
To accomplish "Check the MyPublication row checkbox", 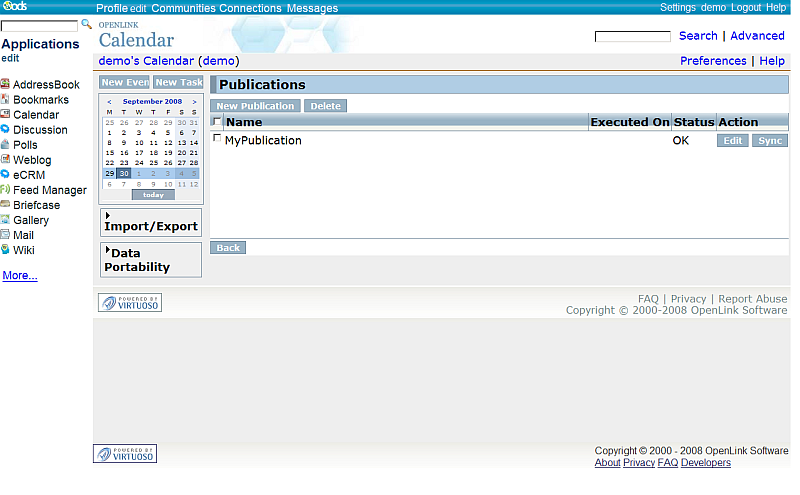I will click(218, 139).
